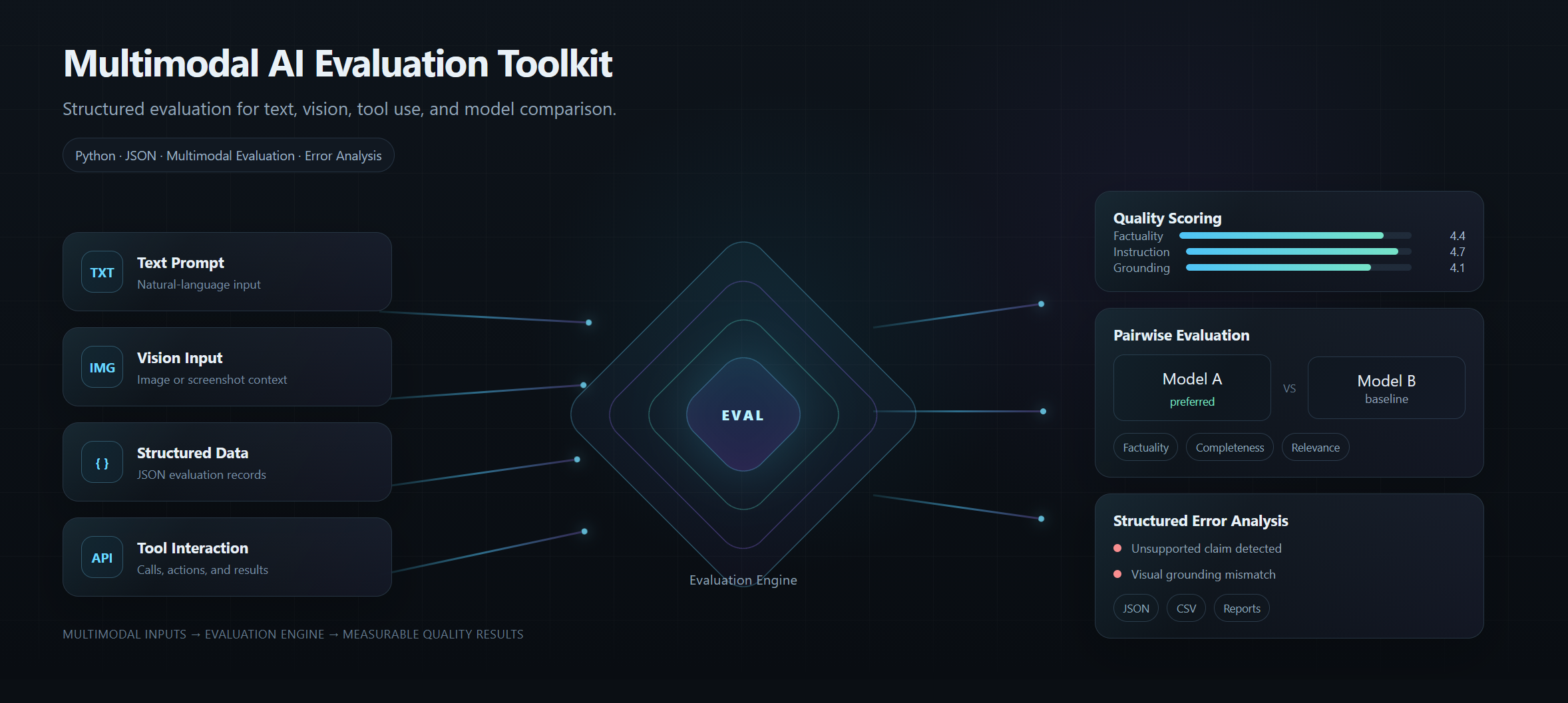Click the 4.1 Grounding score value

(1458, 268)
